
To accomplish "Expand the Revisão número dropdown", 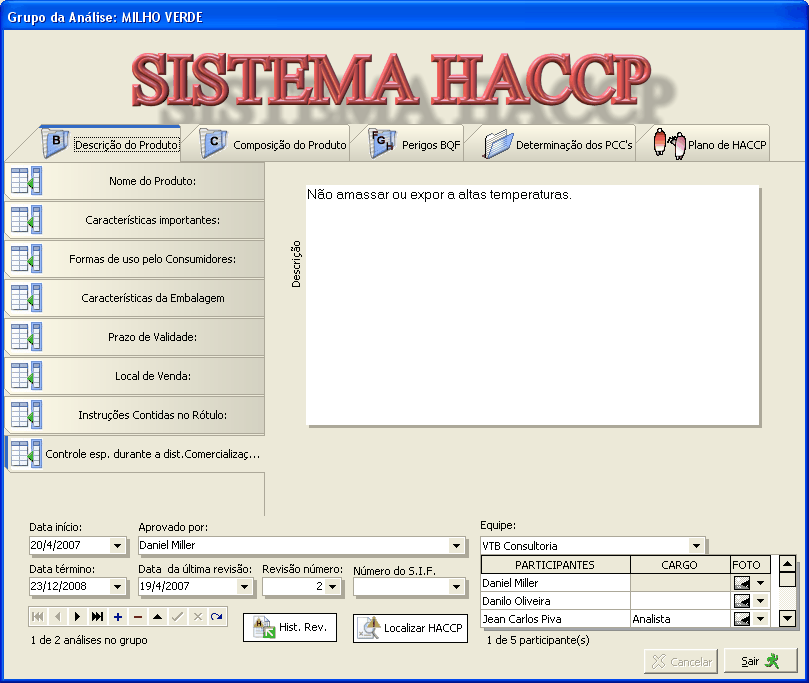I will pyautogui.click(x=332, y=587).
